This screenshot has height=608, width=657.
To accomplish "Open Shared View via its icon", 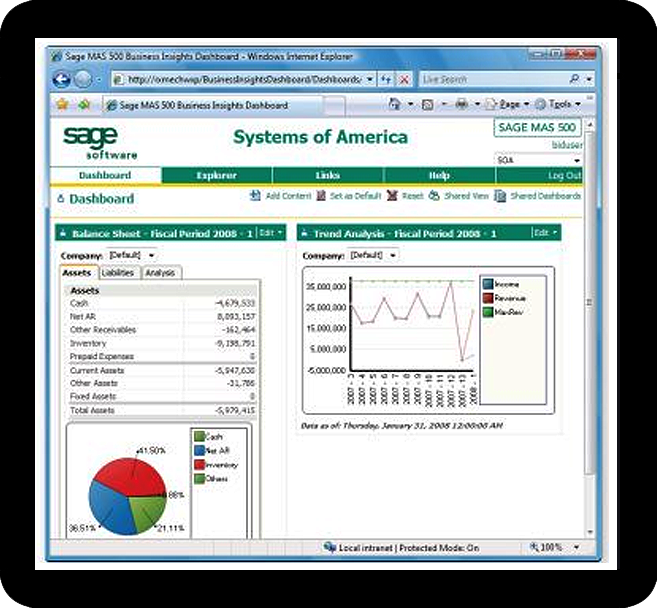I will point(434,196).
